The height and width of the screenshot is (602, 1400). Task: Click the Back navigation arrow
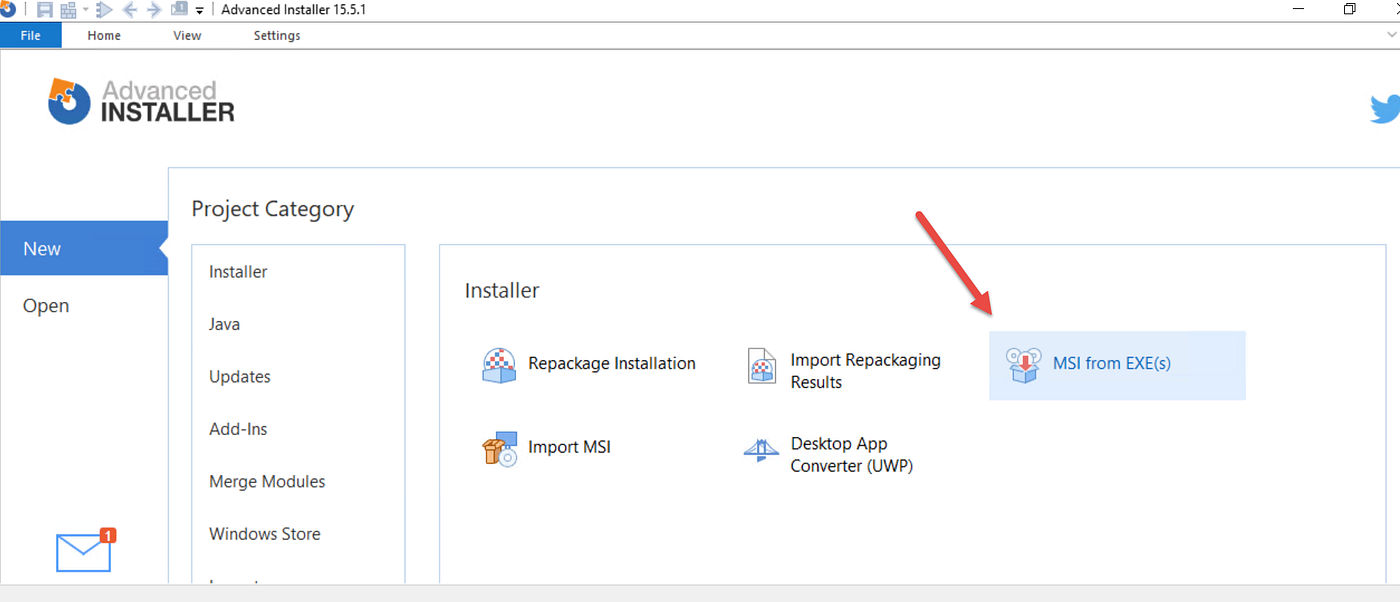click(x=130, y=9)
